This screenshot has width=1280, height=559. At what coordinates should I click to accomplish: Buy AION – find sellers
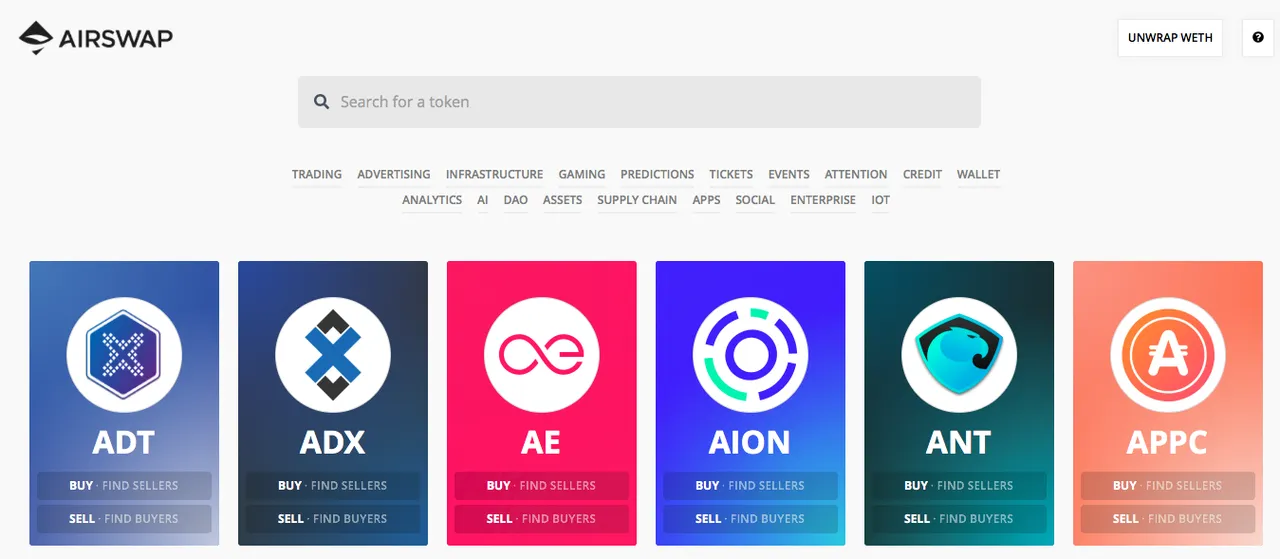click(750, 486)
